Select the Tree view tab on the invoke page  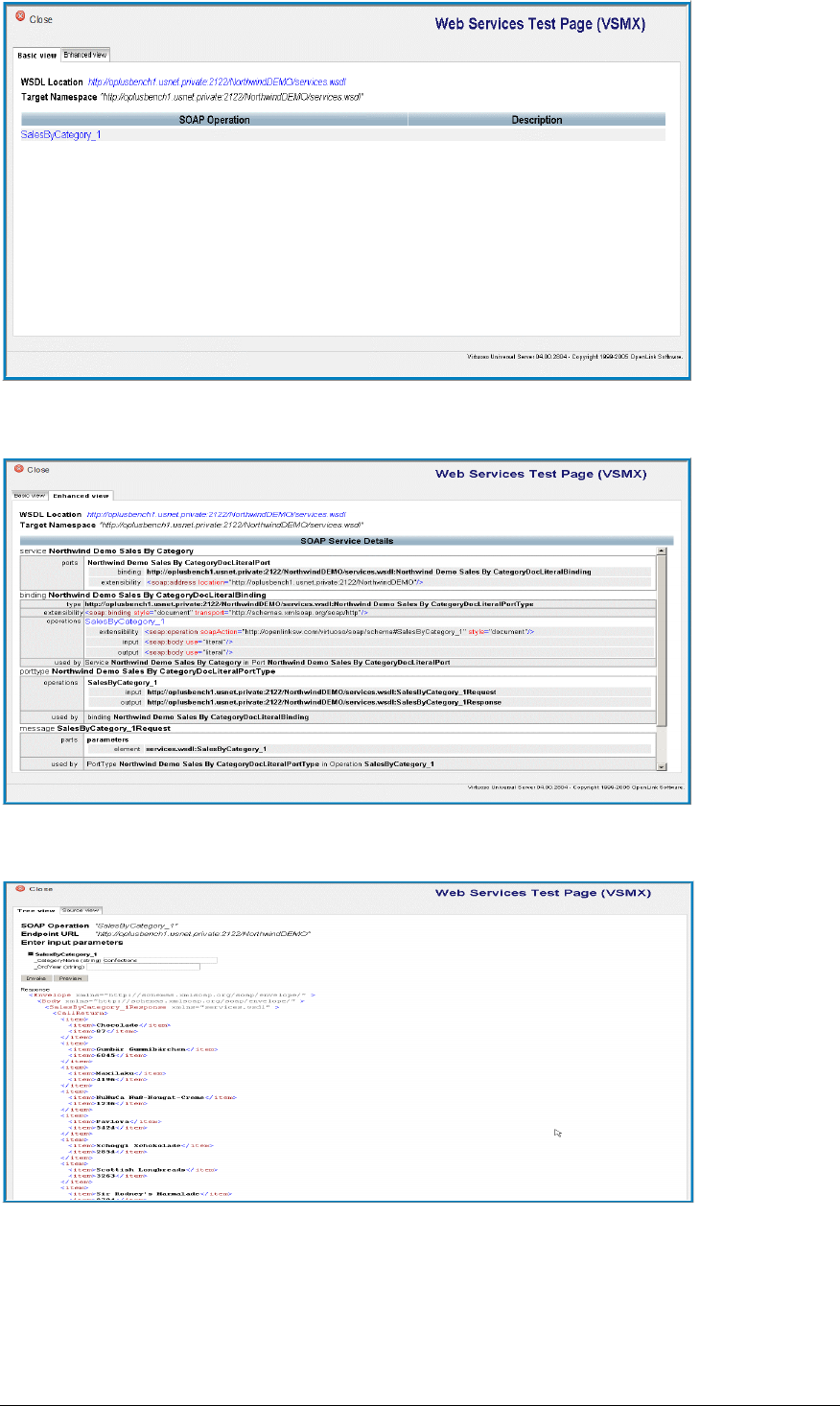(x=38, y=910)
